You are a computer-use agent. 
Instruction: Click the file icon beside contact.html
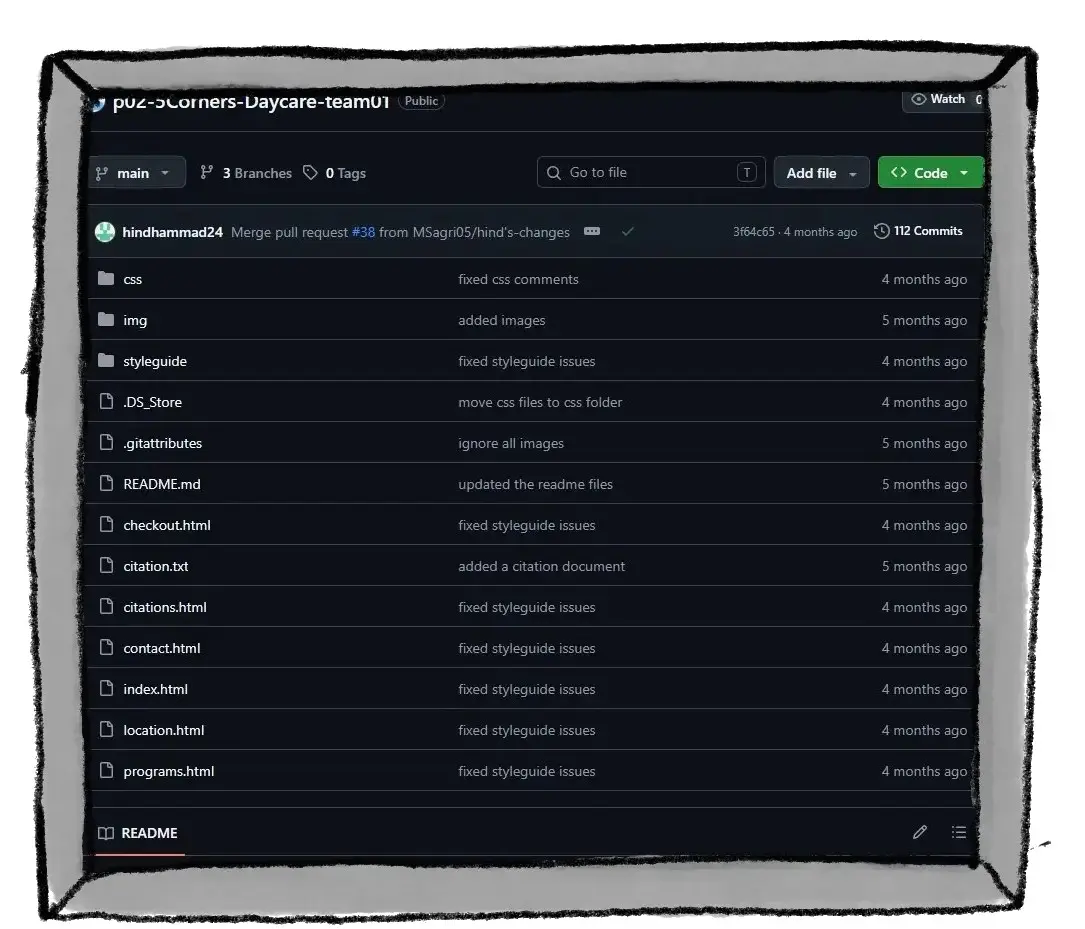point(106,647)
